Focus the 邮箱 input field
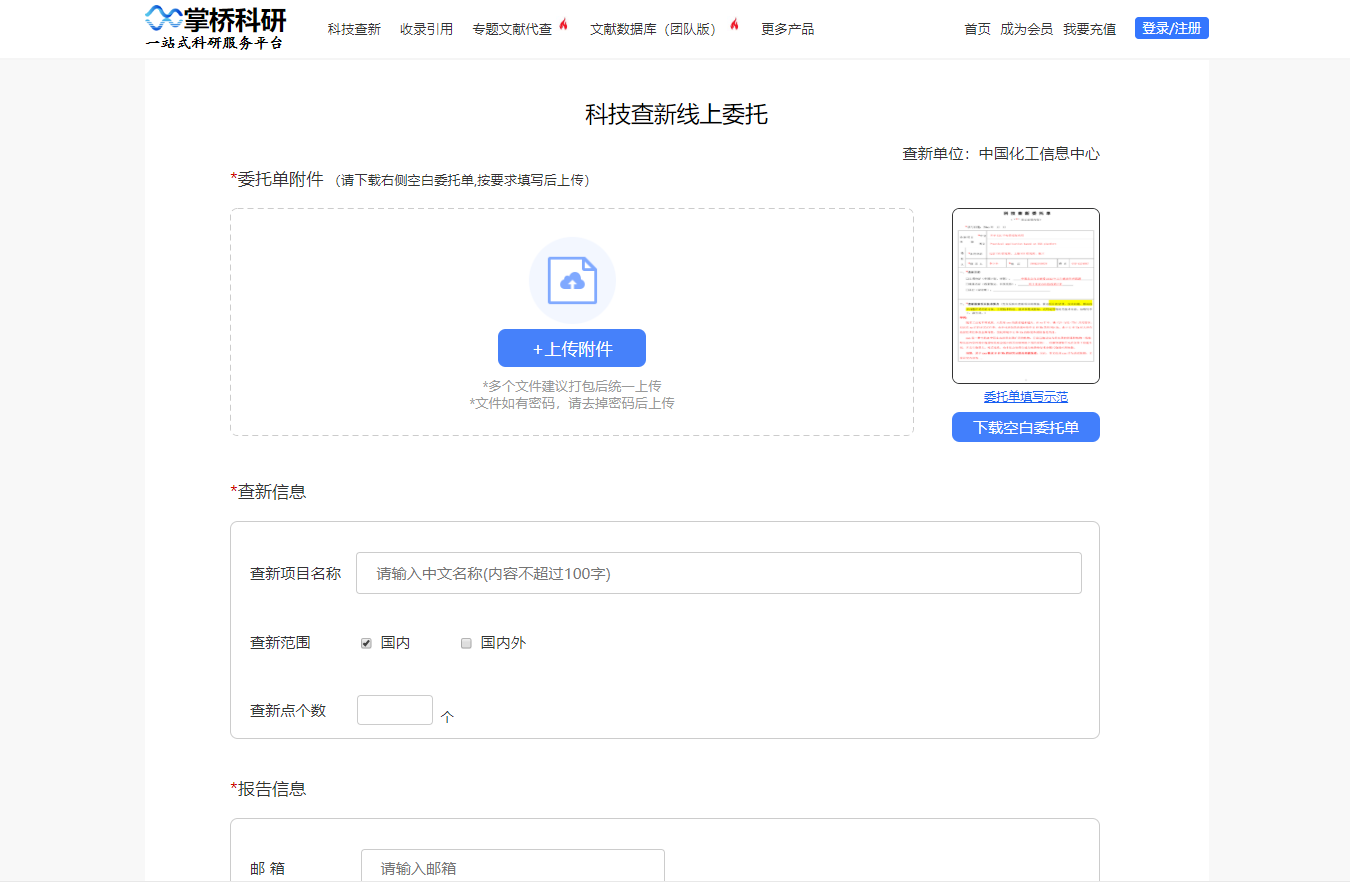The height and width of the screenshot is (892, 1350). coord(513,866)
